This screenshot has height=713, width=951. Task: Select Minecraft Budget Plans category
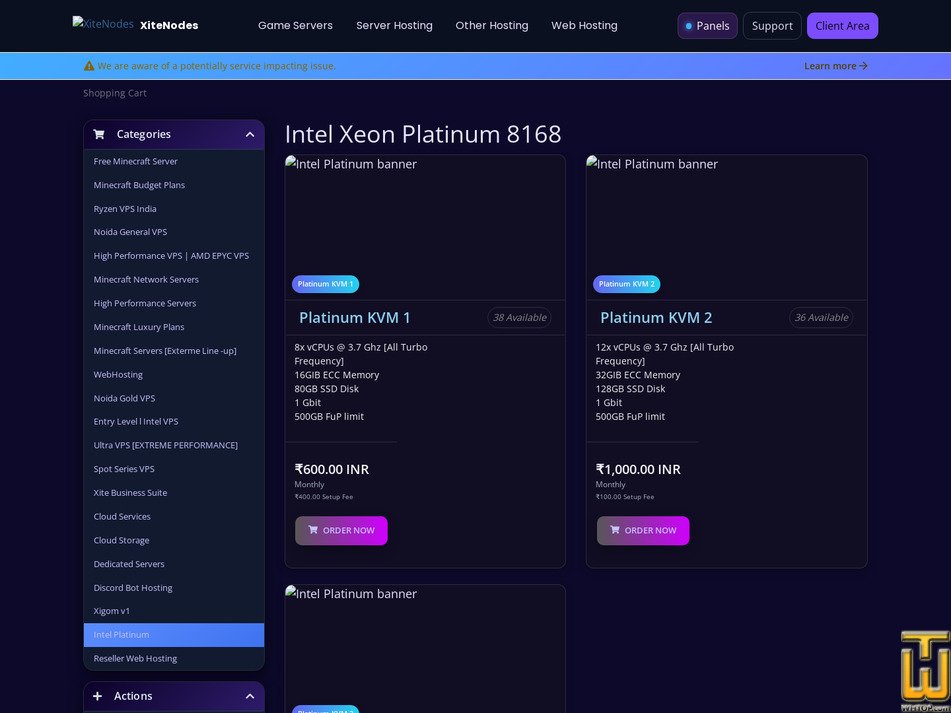point(173,185)
